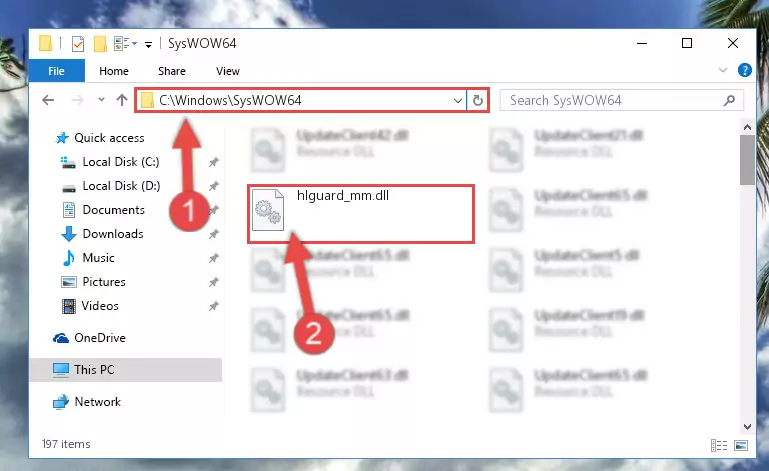Click the Properties icon in quick access toolbar

(77, 44)
